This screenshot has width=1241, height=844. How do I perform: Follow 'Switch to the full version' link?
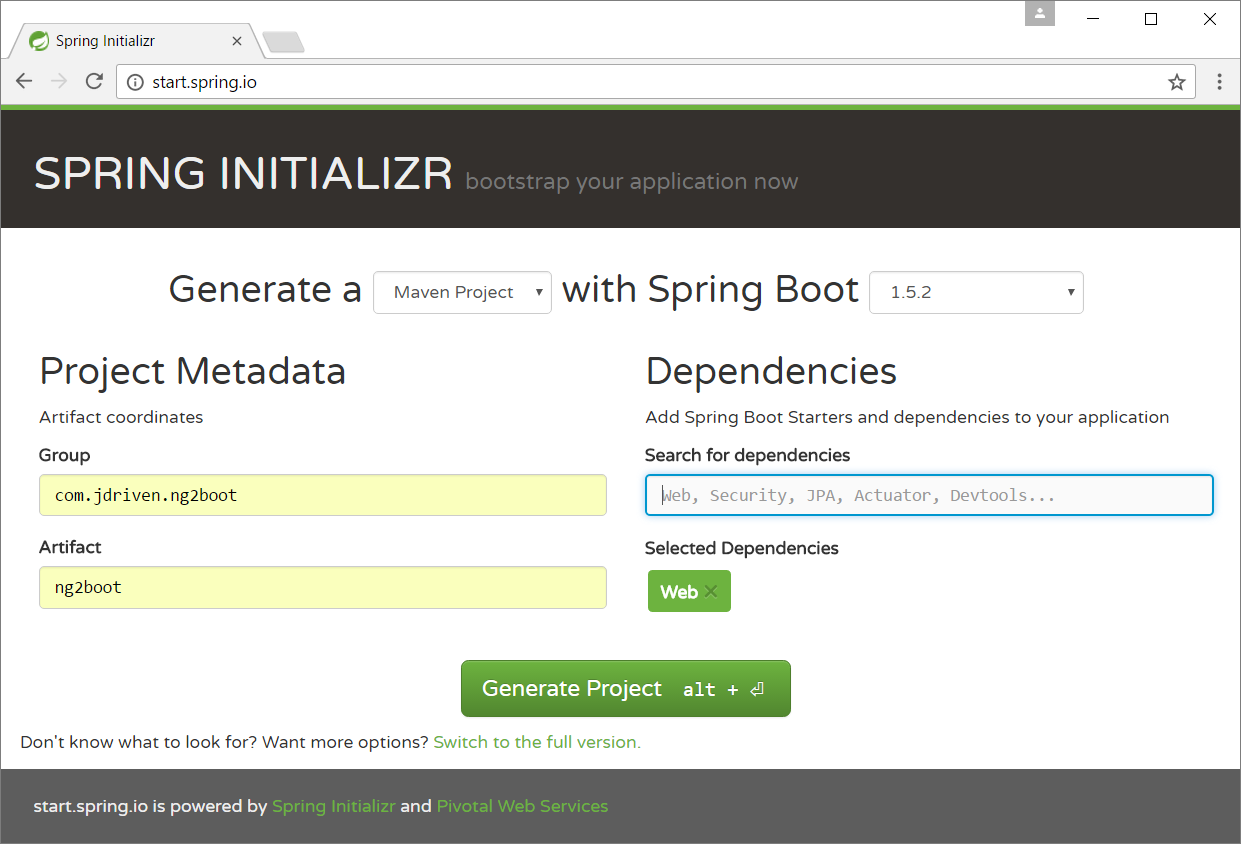click(x=536, y=742)
